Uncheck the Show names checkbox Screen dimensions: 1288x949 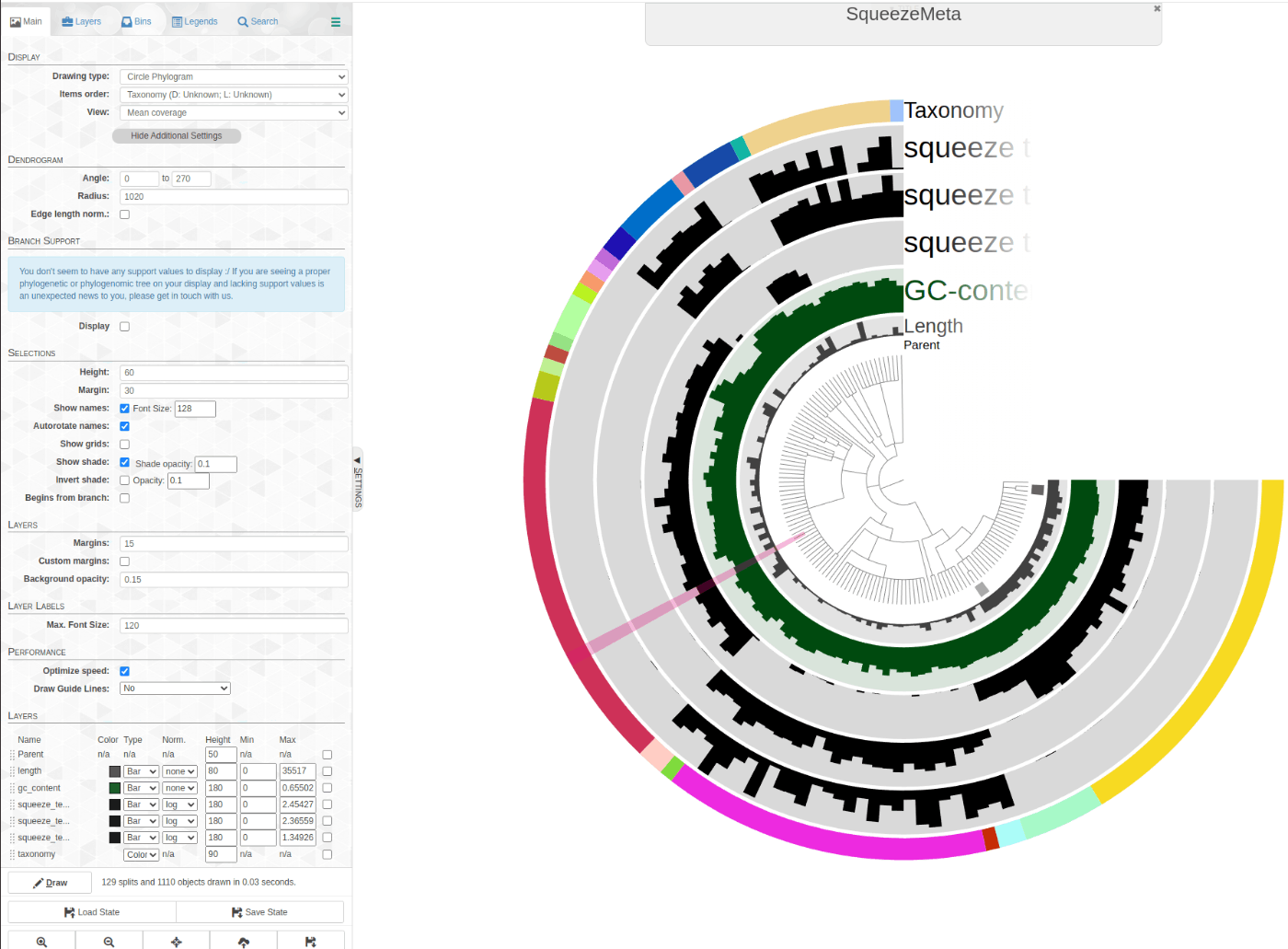coord(125,409)
